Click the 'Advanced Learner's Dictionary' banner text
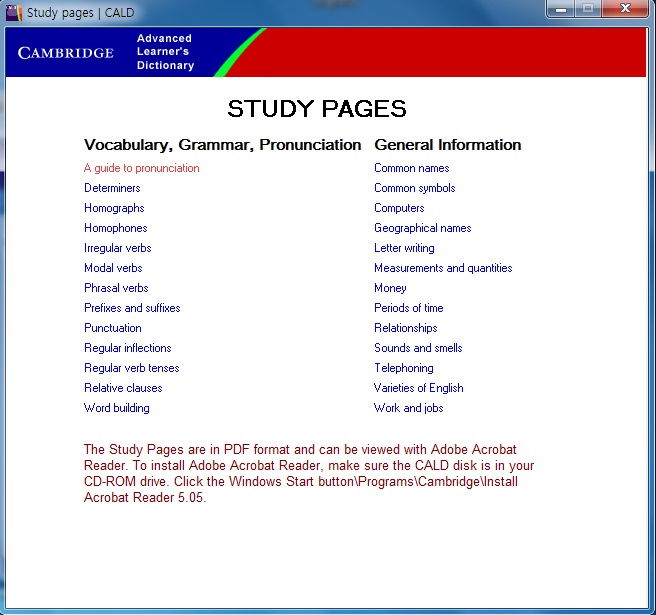656x615 pixels. coord(165,52)
